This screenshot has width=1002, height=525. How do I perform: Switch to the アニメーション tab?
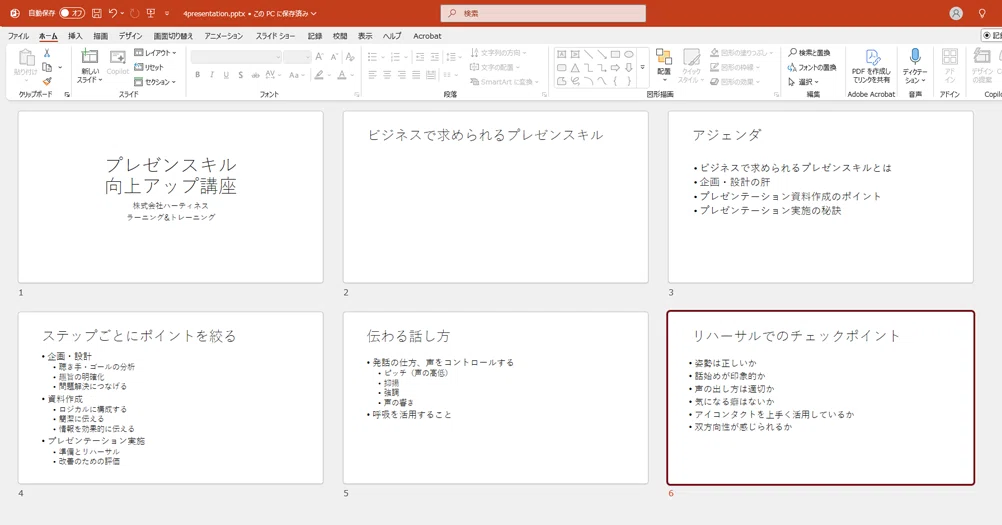click(224, 36)
